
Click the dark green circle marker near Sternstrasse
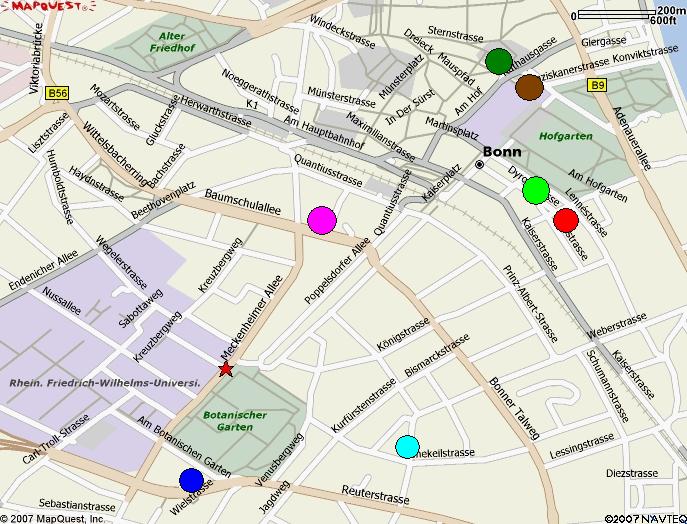coord(498,61)
